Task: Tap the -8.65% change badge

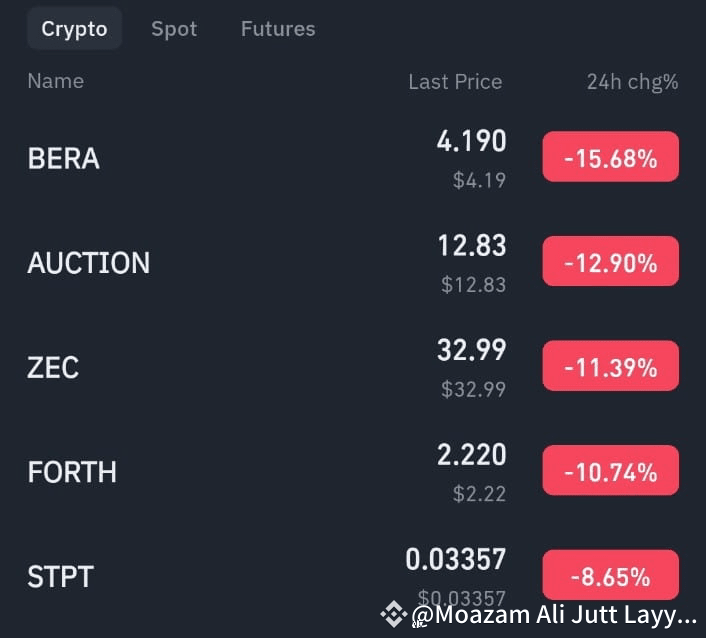Action: [x=611, y=575]
